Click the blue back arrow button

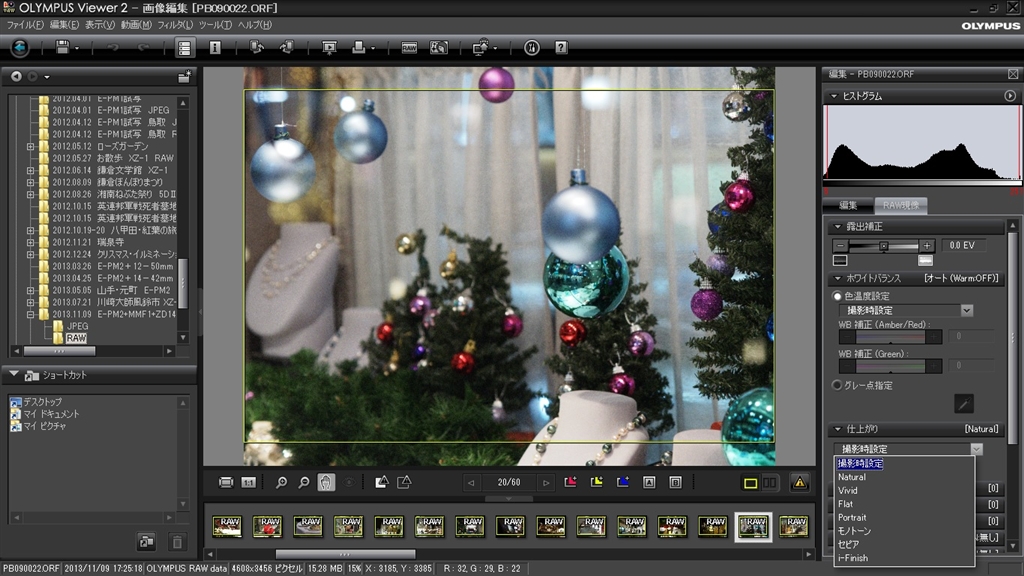pyautogui.click(x=20, y=48)
